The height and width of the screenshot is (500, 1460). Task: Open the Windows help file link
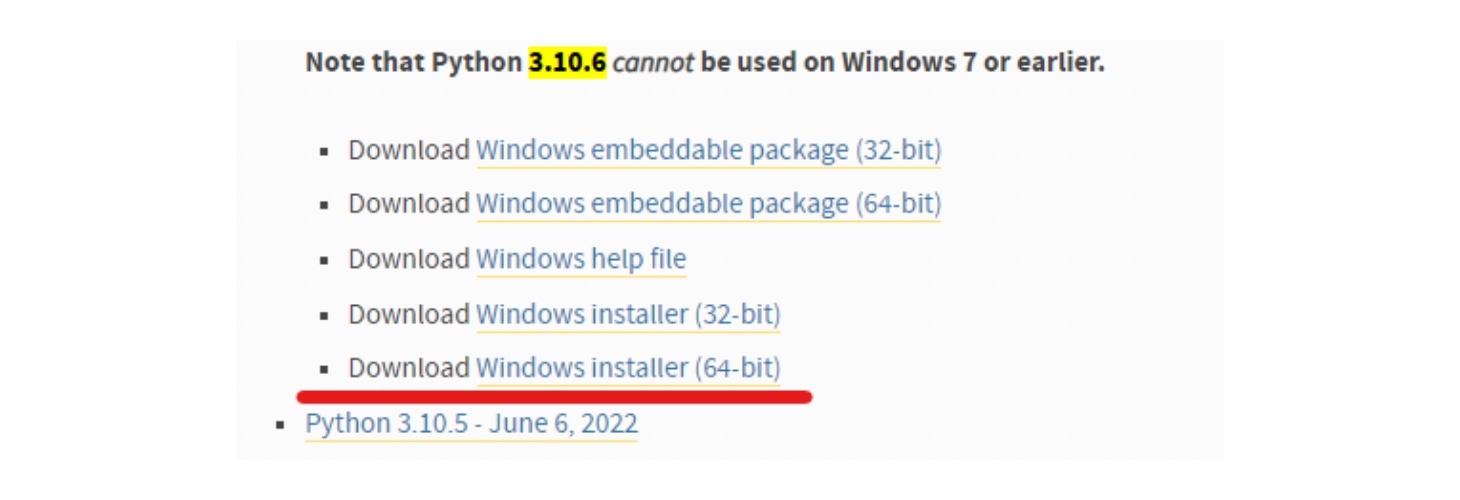click(x=581, y=260)
